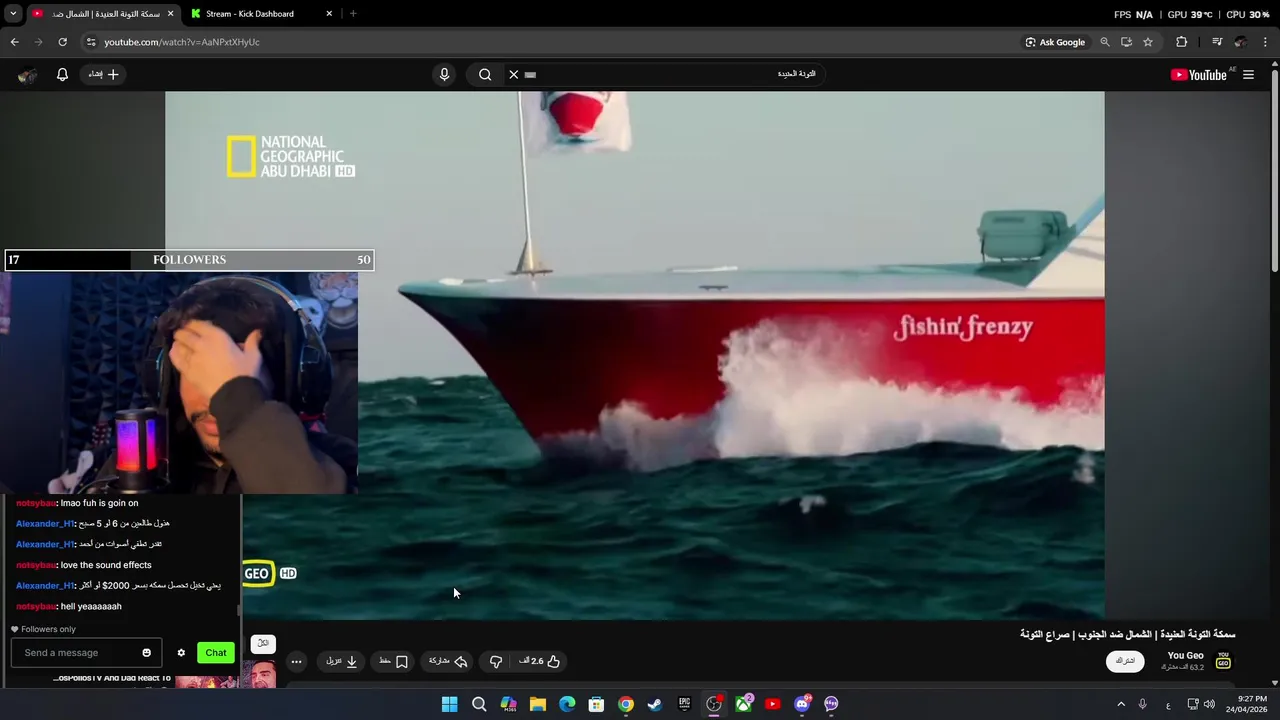Bookmark this page with the star
Screen dimensions: 1280x720
1148,42
